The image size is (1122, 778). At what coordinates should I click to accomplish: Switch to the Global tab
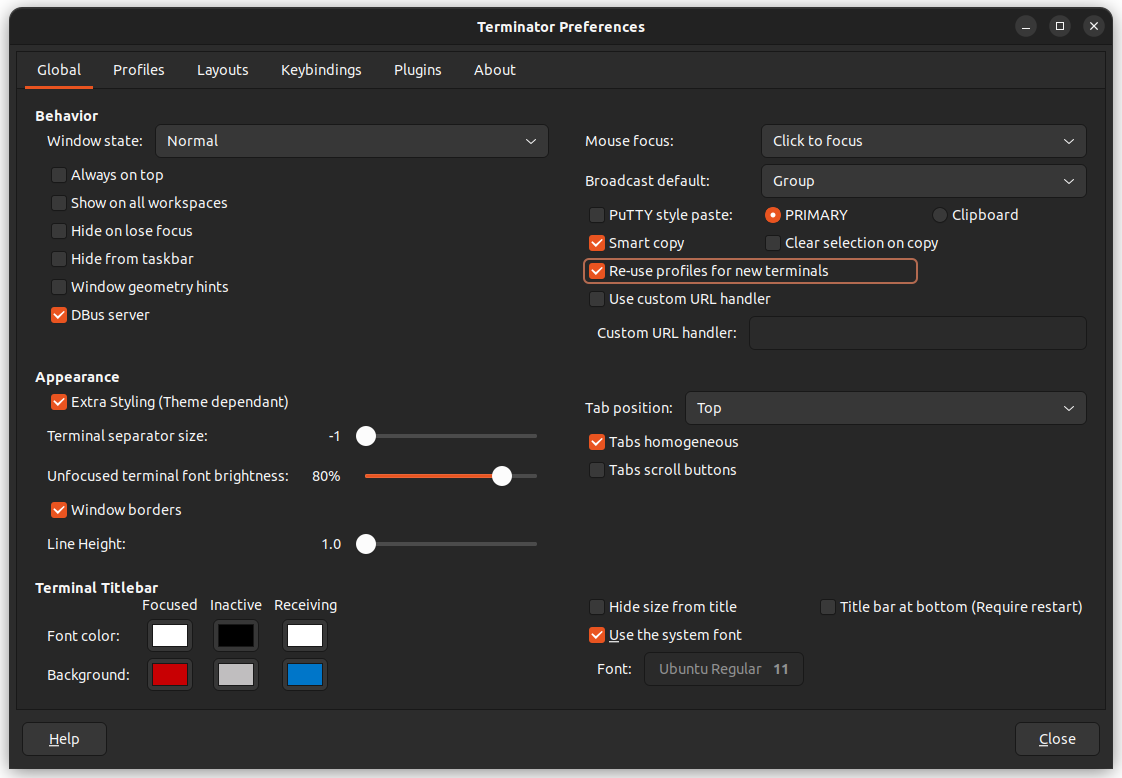click(x=59, y=70)
